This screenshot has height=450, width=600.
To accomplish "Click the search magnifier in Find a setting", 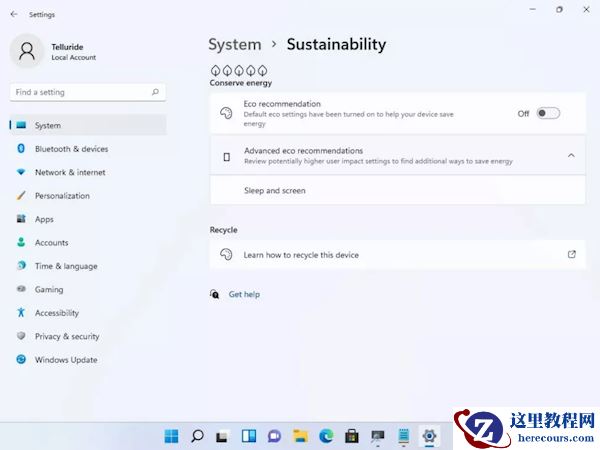I will point(155,92).
